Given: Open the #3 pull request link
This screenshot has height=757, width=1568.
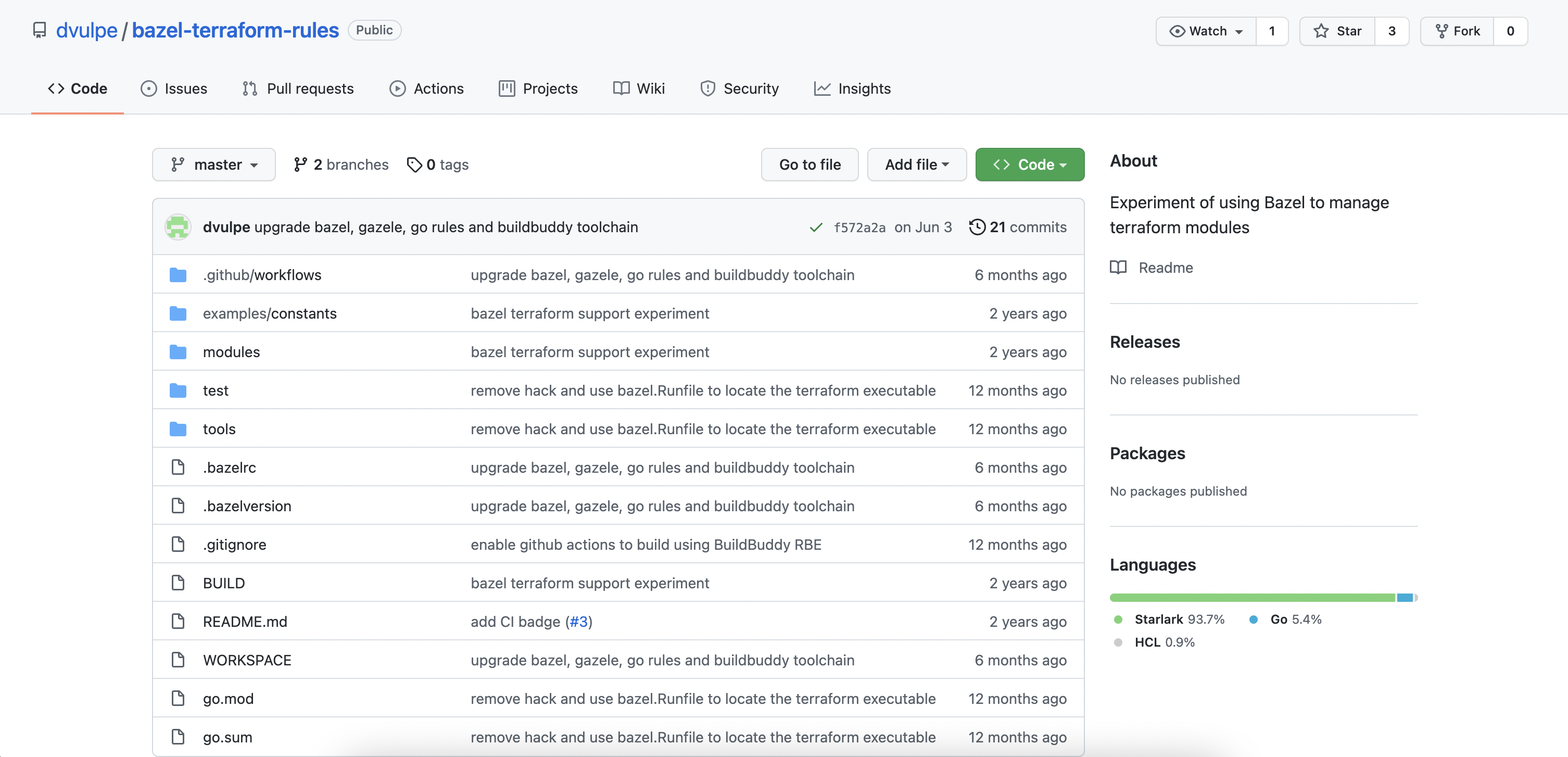Looking at the screenshot, I should [578, 622].
